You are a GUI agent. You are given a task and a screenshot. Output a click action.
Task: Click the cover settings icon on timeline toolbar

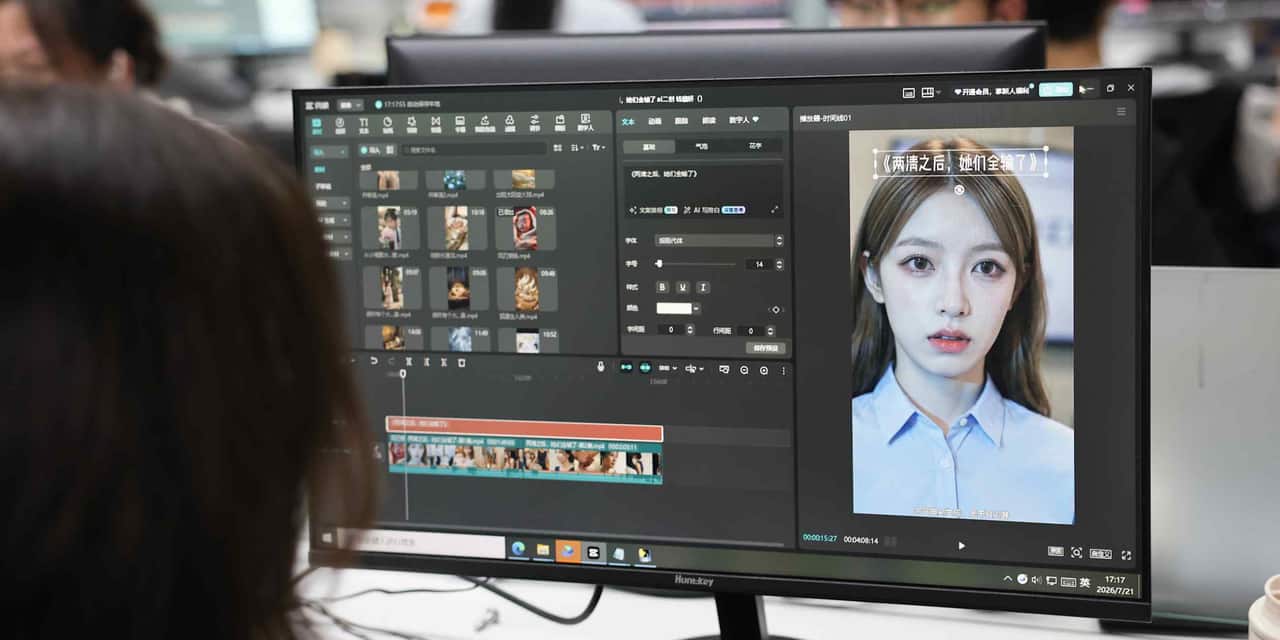click(x=723, y=369)
